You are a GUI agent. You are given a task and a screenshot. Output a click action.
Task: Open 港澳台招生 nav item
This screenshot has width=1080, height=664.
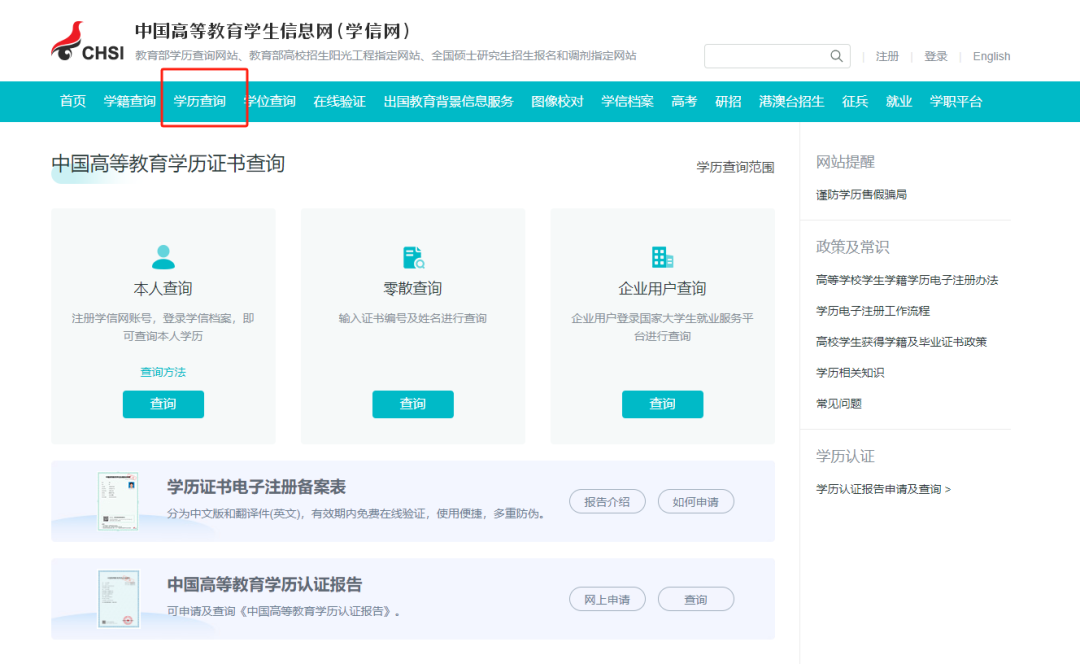[791, 101]
